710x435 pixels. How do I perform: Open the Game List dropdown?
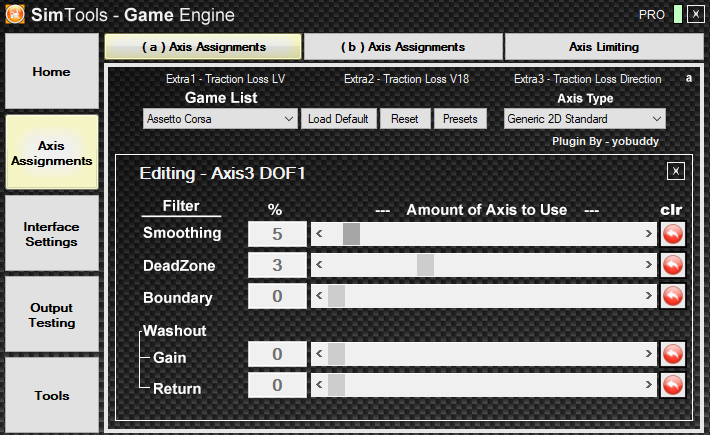(x=220, y=119)
